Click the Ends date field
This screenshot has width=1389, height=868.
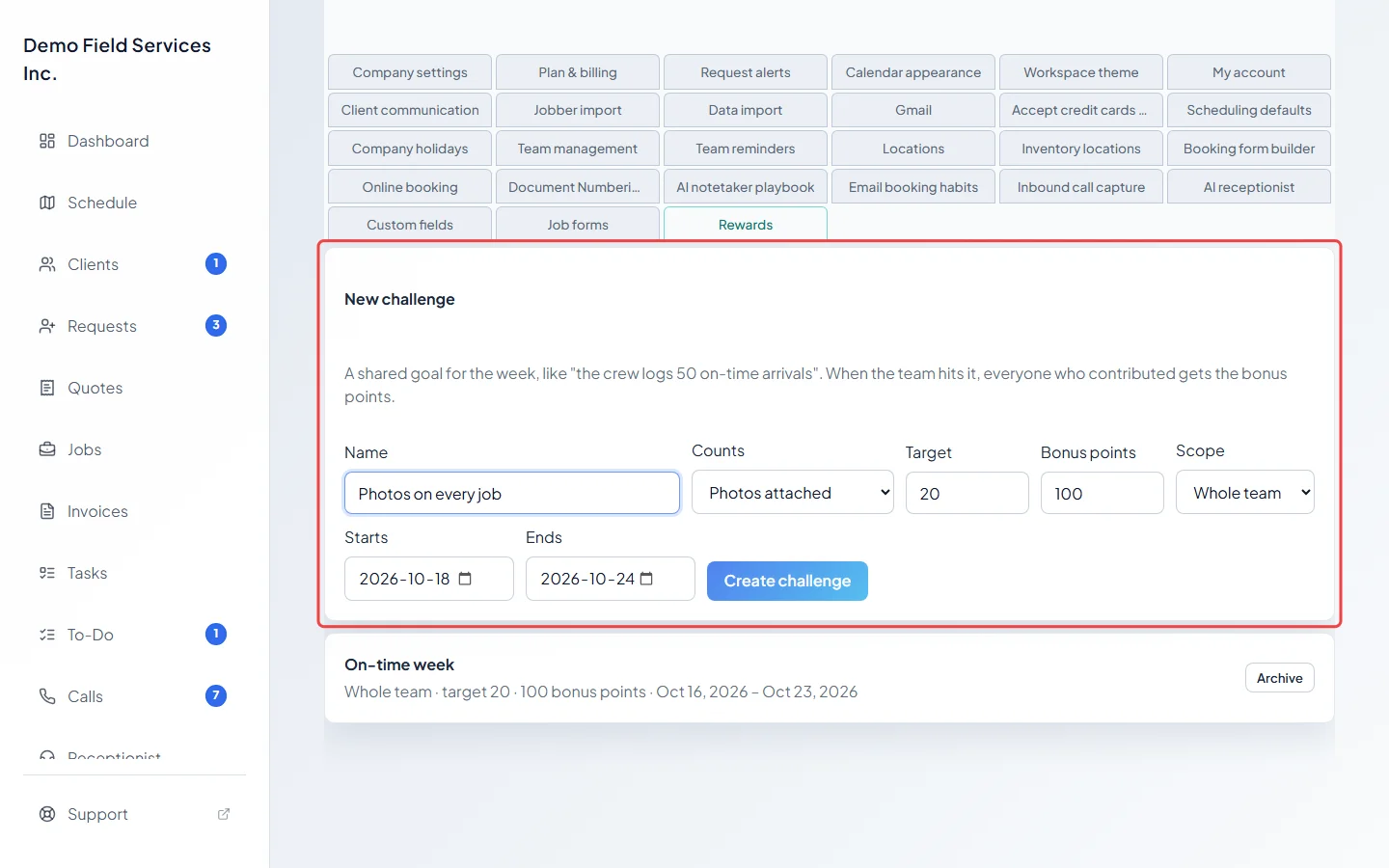pos(611,579)
